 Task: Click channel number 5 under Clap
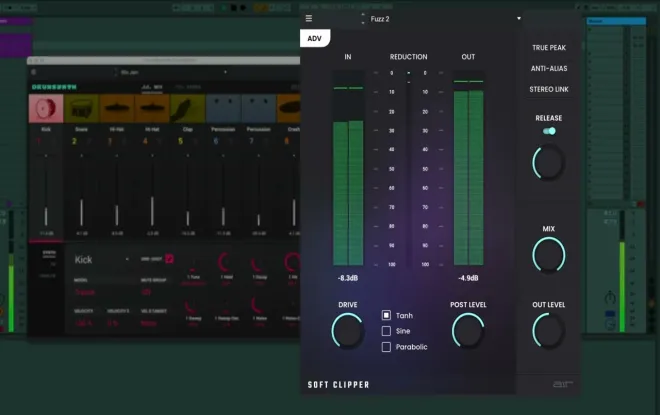pyautogui.click(x=180, y=141)
